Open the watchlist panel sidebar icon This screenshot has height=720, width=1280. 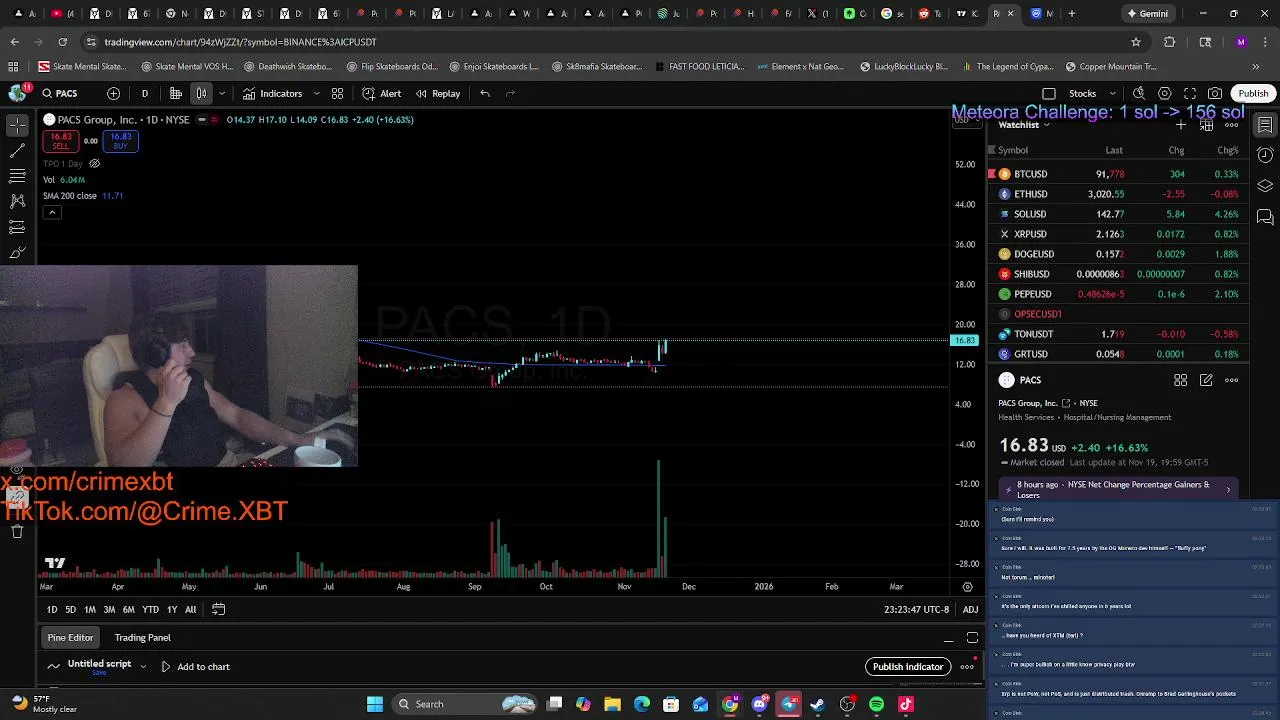1265,125
